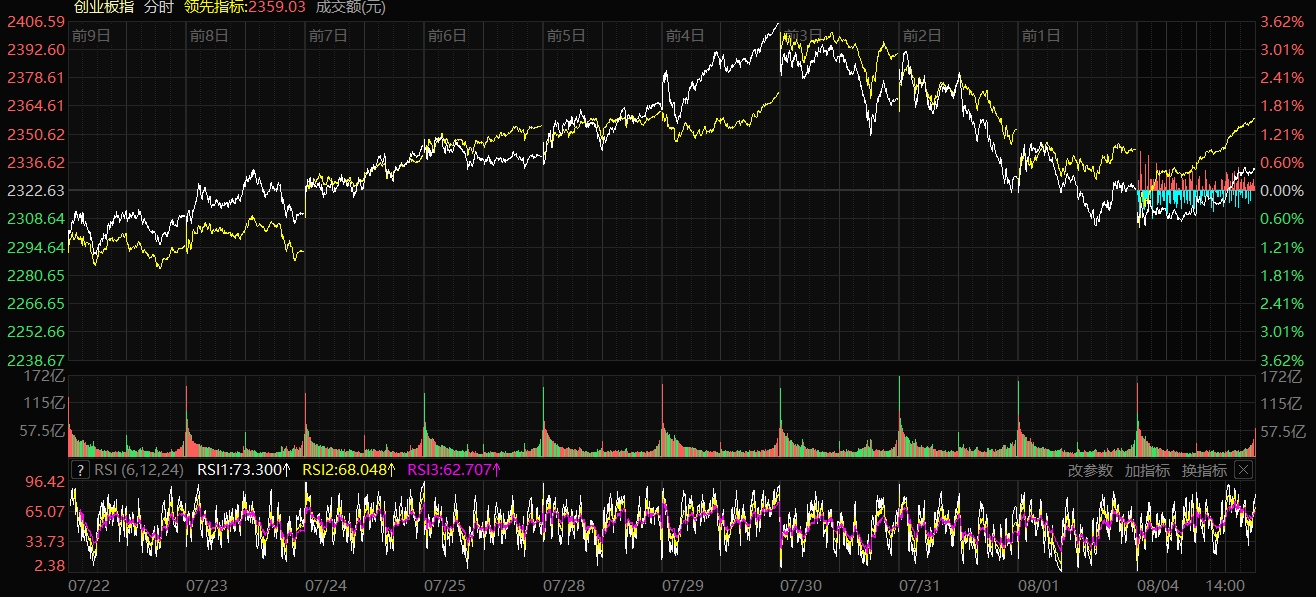This screenshot has width=1316, height=597.
Task: Close the RSI indicator panel
Action: [x=1243, y=470]
